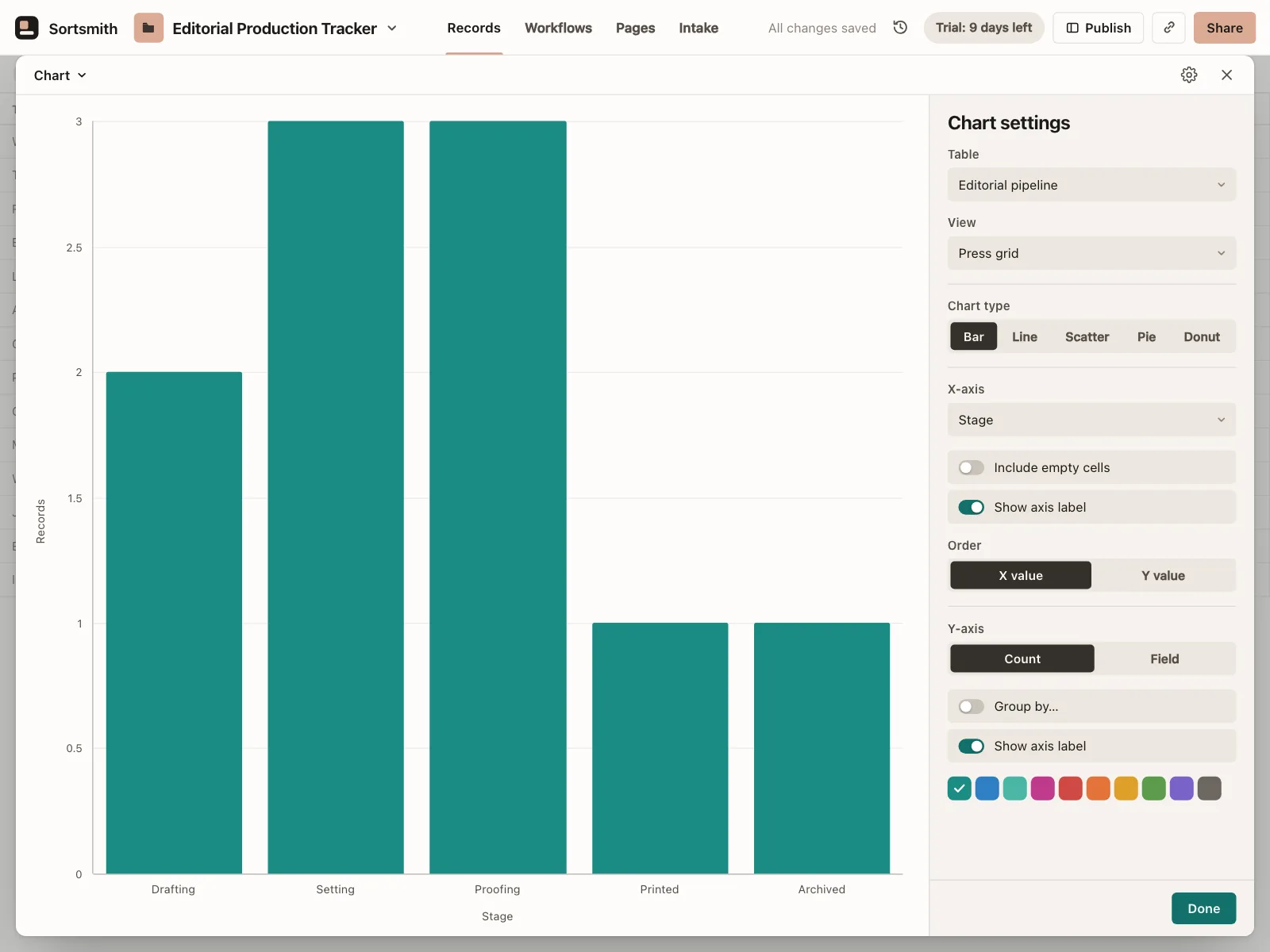Close the chart panel with X
1270x952 pixels.
(x=1227, y=75)
